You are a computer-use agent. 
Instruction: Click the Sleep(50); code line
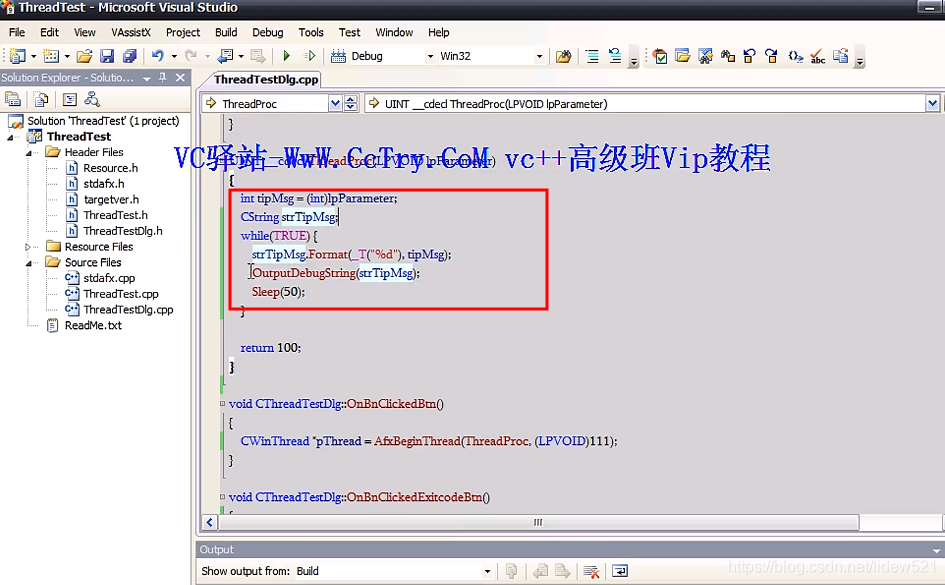point(278,292)
